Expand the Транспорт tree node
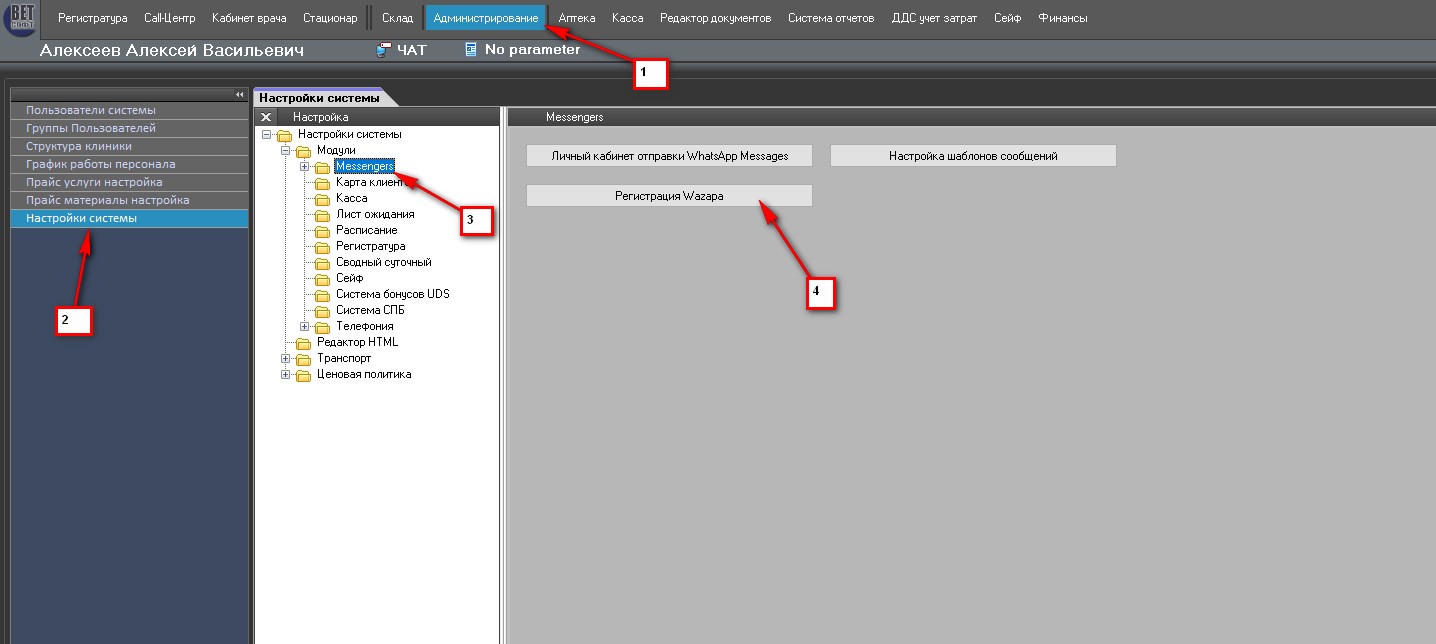Screen dimensions: 1436x644 pyautogui.click(x=286, y=359)
